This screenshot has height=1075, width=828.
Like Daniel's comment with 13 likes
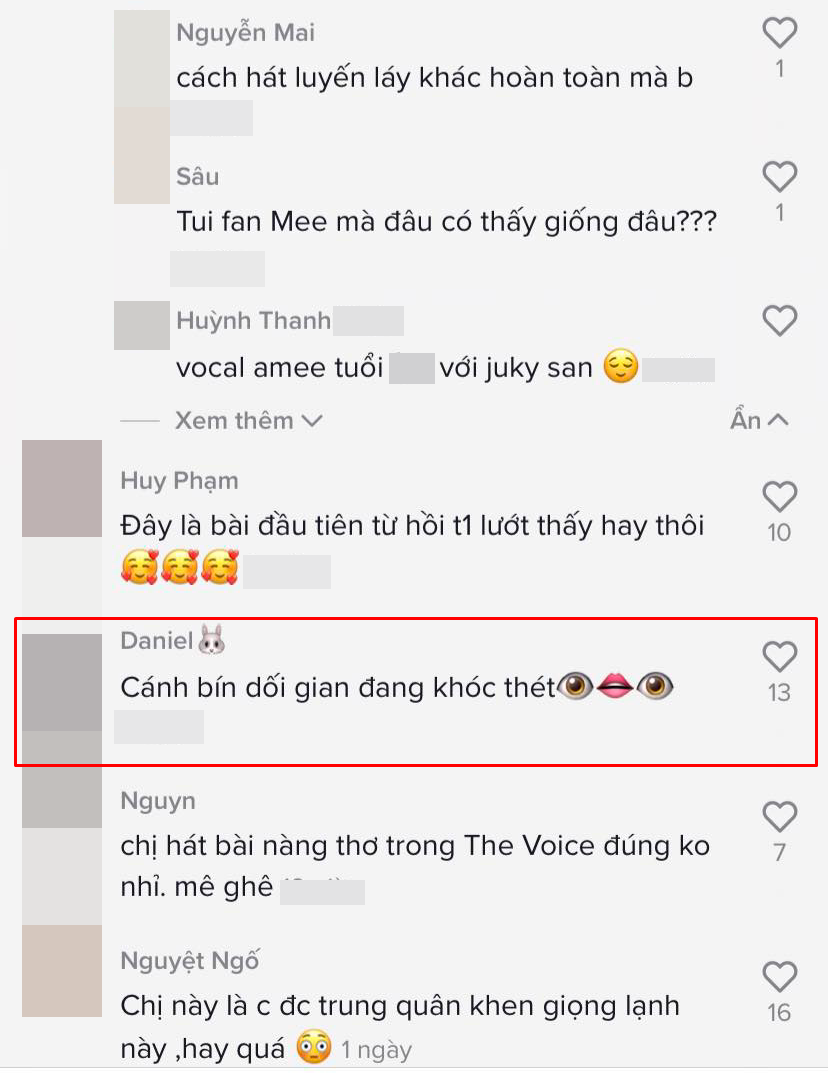[779, 657]
